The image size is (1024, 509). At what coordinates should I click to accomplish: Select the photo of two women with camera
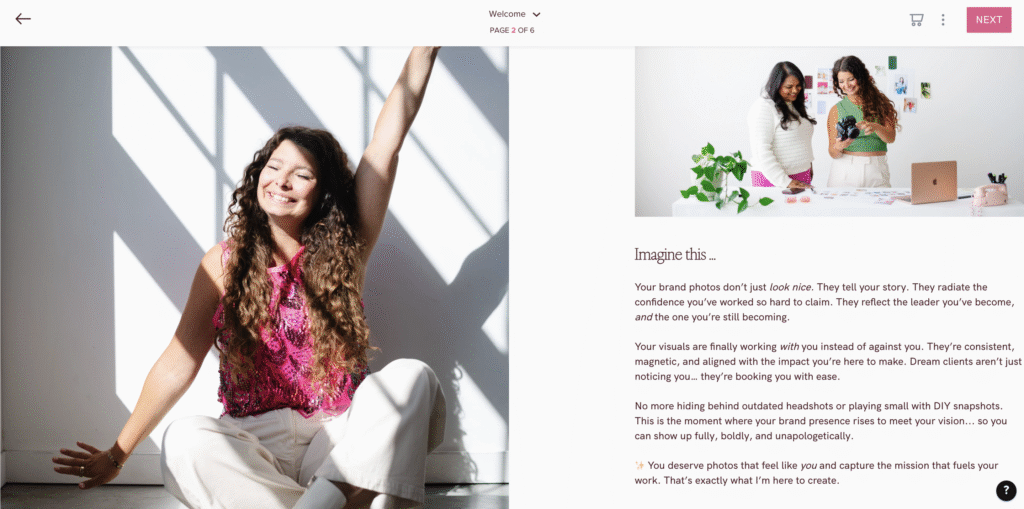(x=829, y=131)
